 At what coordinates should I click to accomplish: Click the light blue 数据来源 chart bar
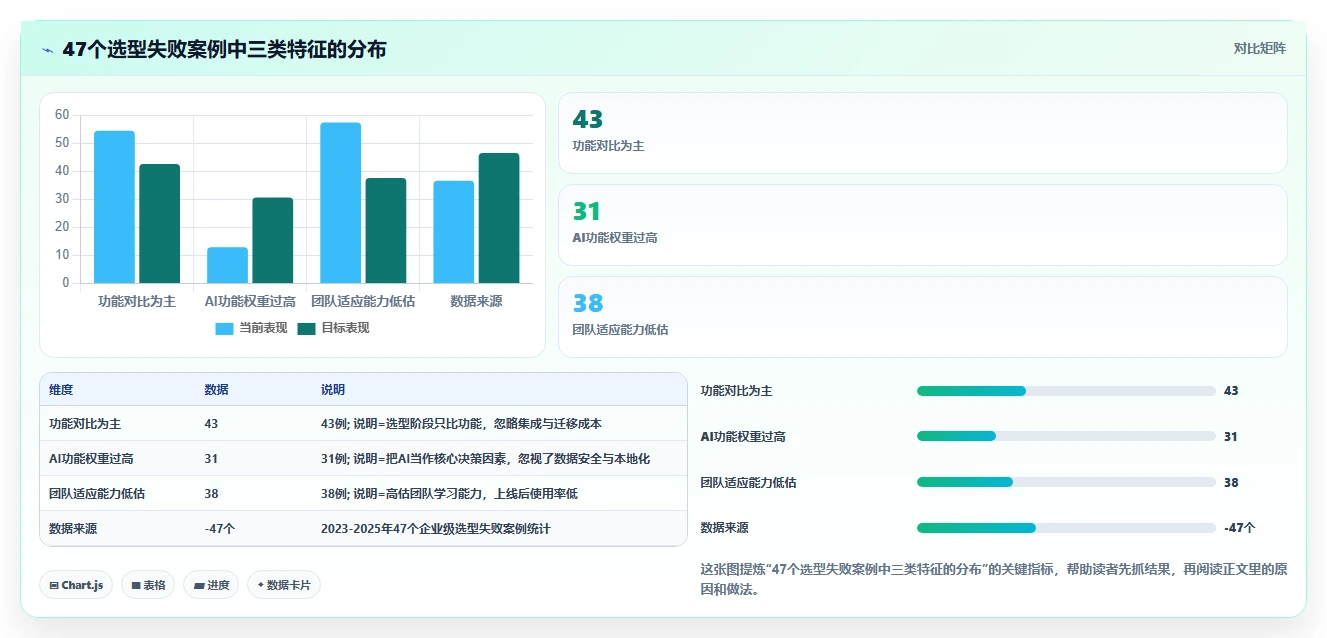(x=453, y=232)
